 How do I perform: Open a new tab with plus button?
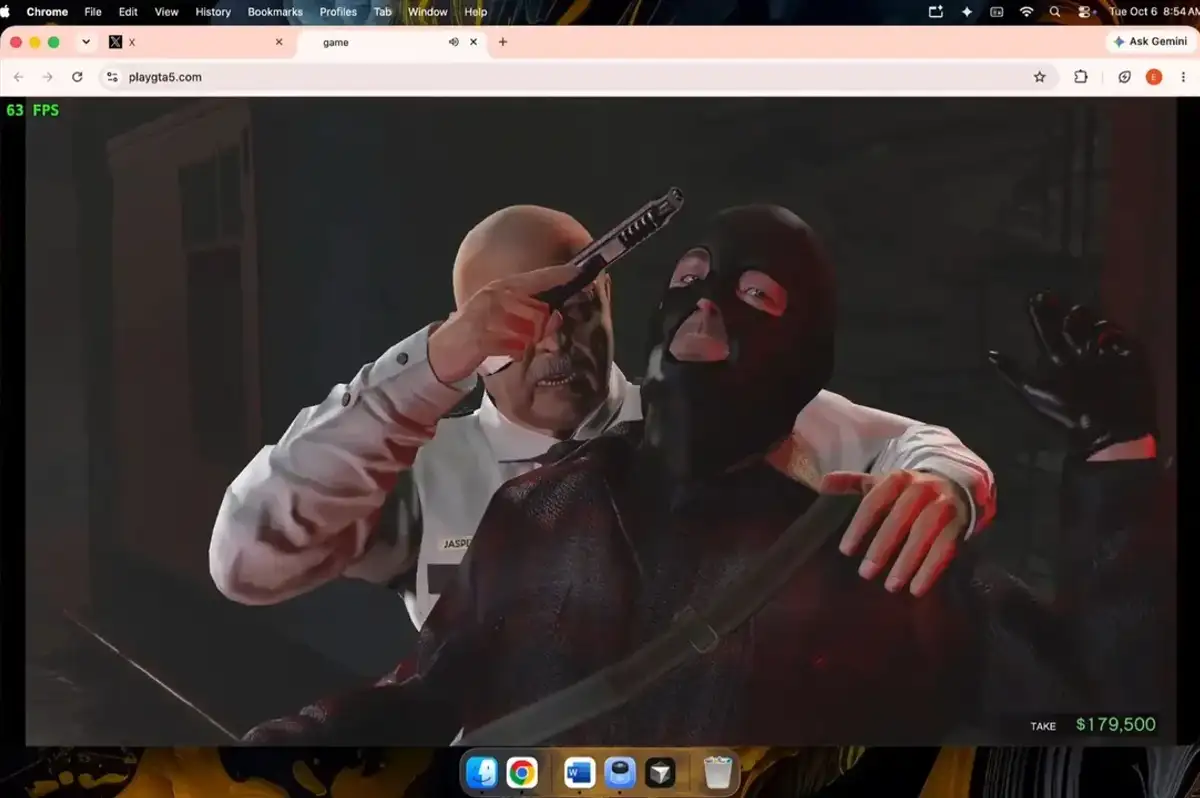(x=503, y=42)
